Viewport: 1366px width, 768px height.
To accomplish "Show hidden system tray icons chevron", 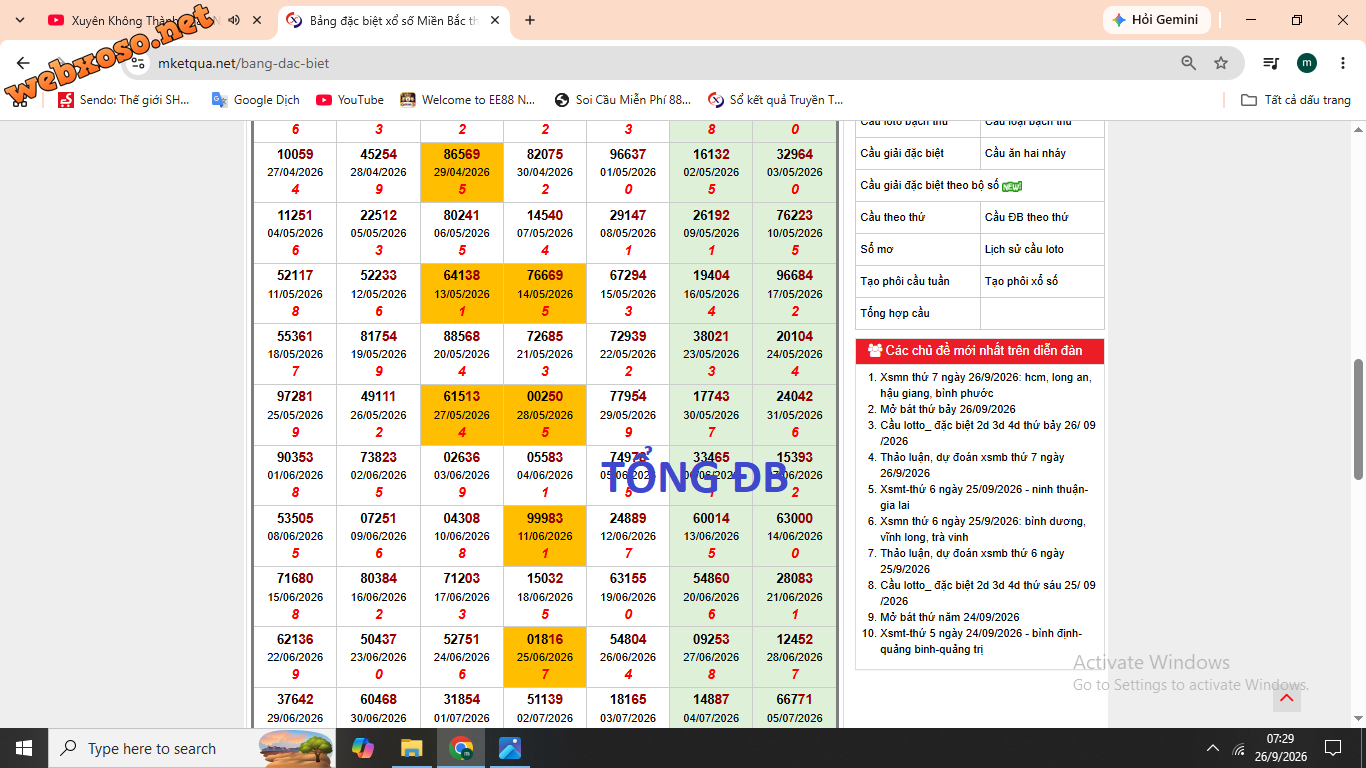I will 1213,748.
